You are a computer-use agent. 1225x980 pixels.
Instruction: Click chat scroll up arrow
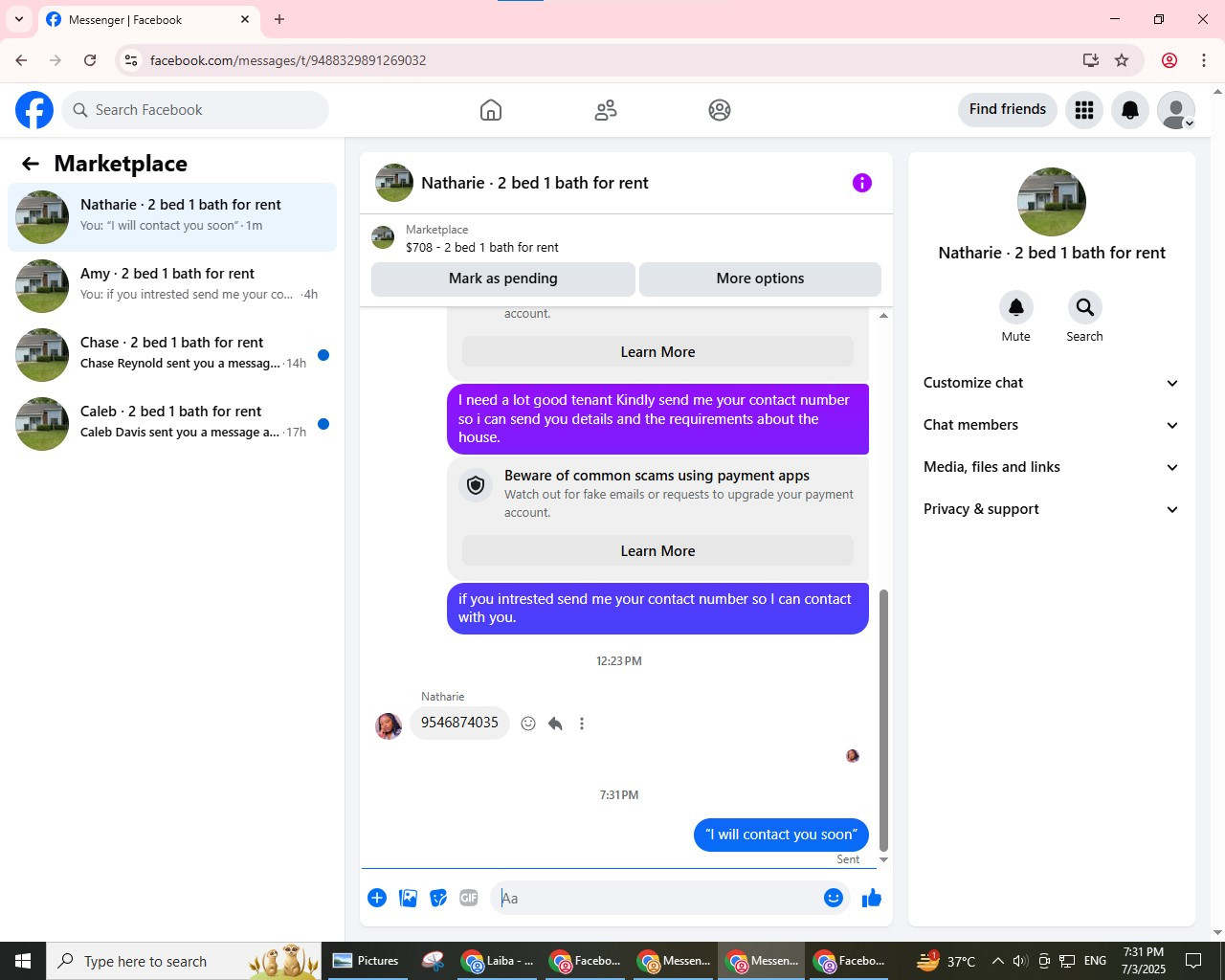coord(883,316)
